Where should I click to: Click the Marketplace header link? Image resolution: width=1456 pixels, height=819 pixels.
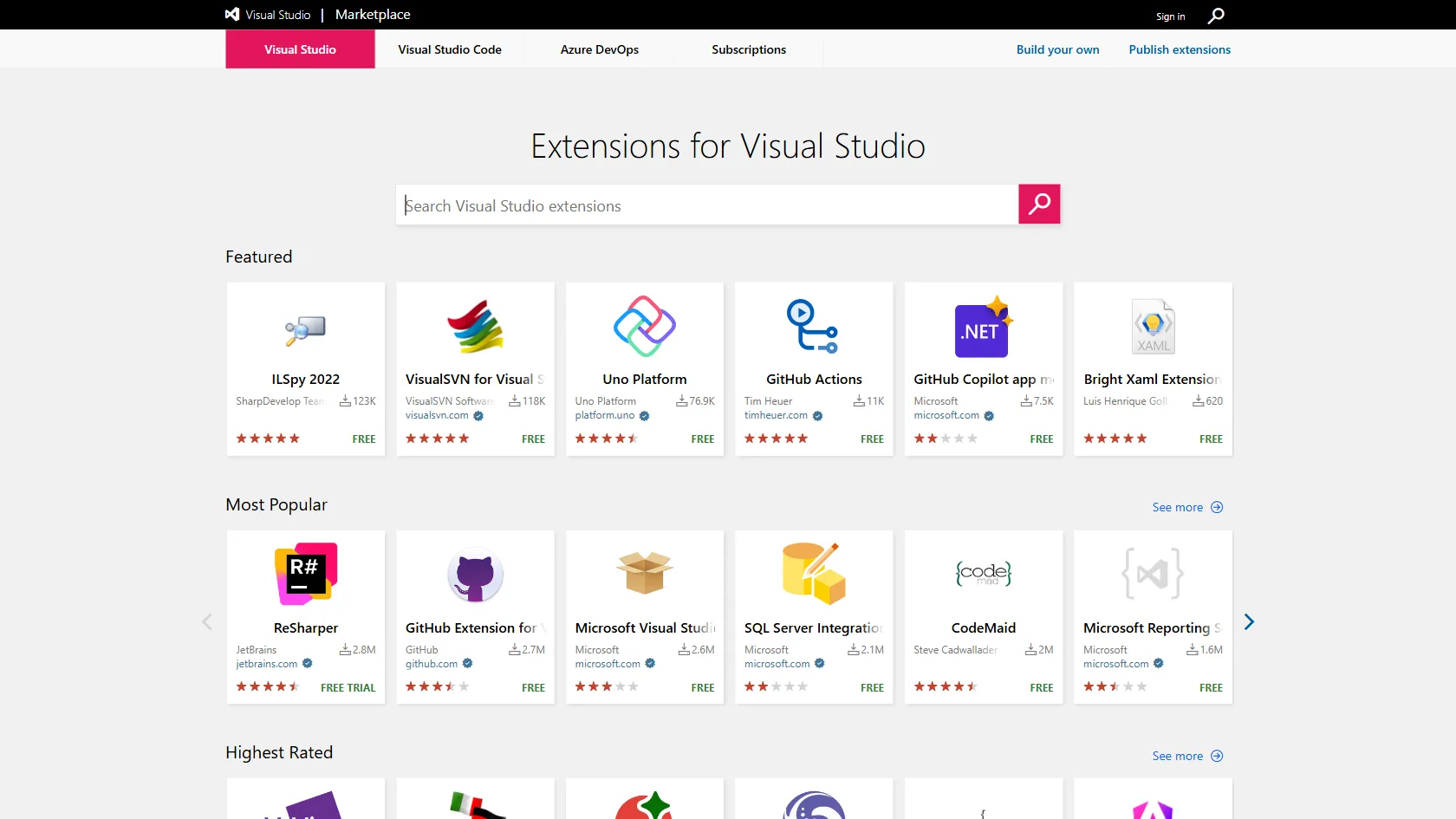pos(373,15)
